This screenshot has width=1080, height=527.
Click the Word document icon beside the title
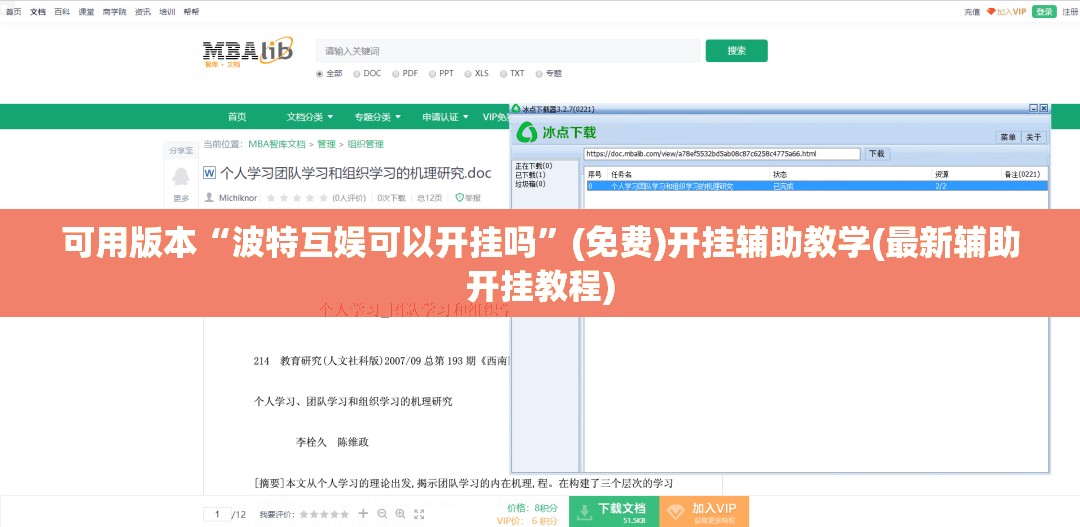pyautogui.click(x=209, y=173)
